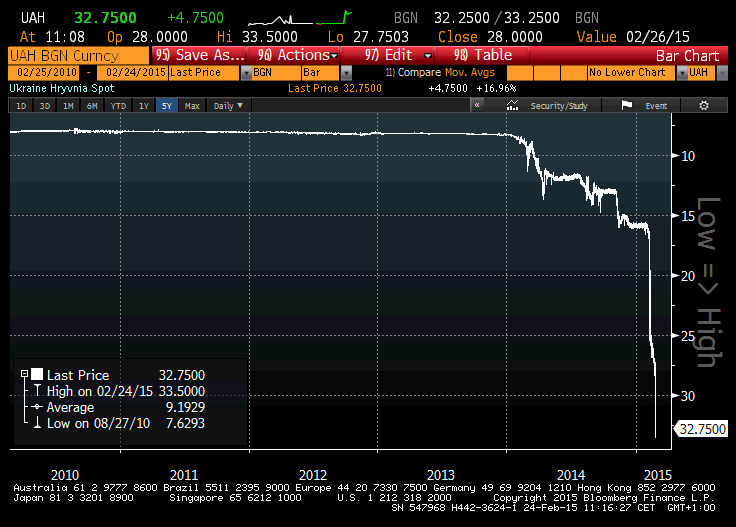Click the 32.7500 price axis marker
This screenshot has height=527, width=736.
[702, 429]
